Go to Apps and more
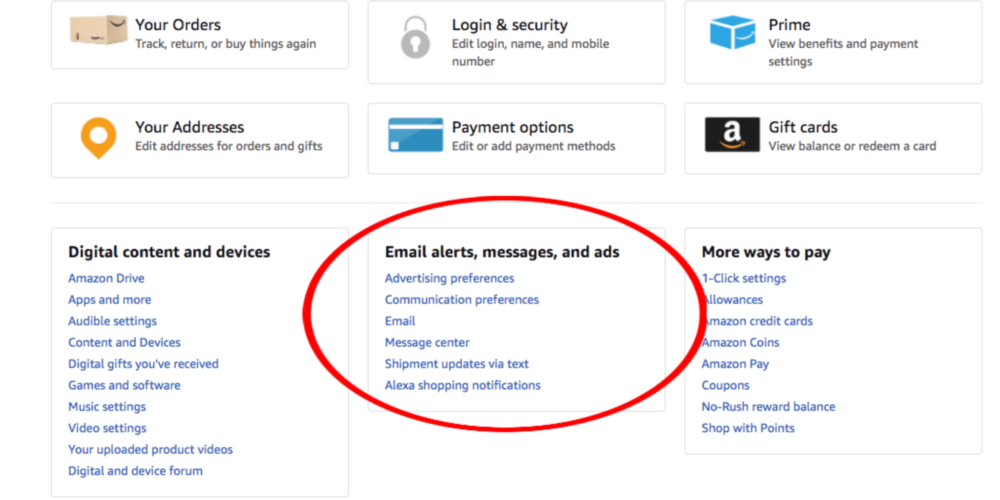 click(110, 300)
